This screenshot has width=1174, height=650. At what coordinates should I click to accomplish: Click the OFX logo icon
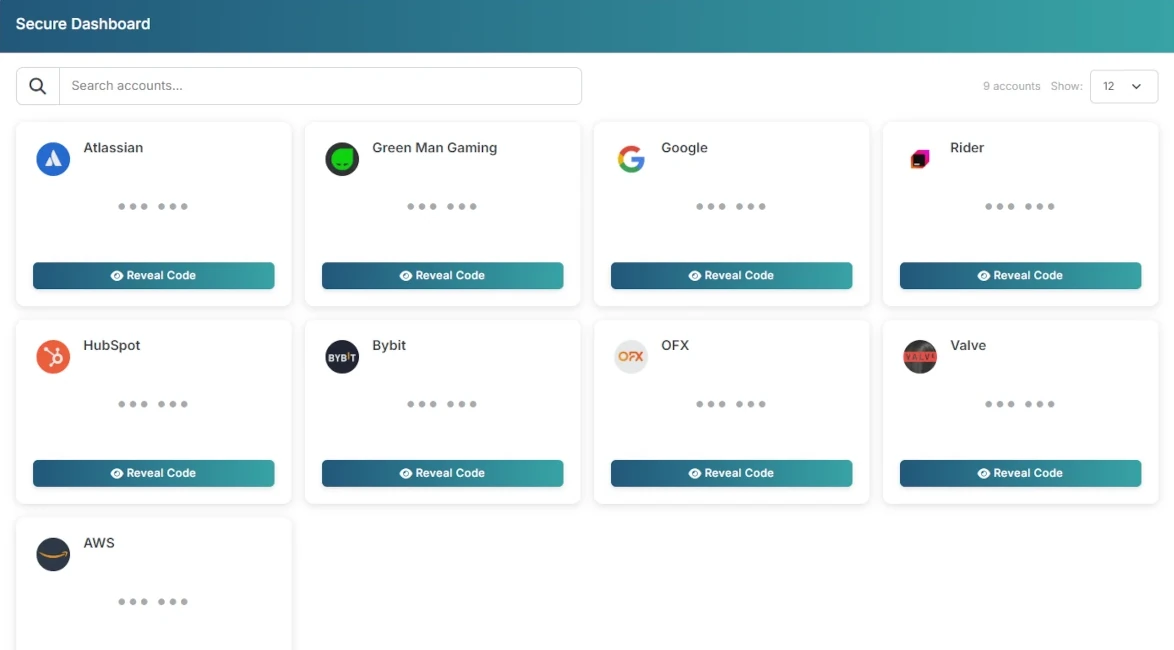pos(631,356)
